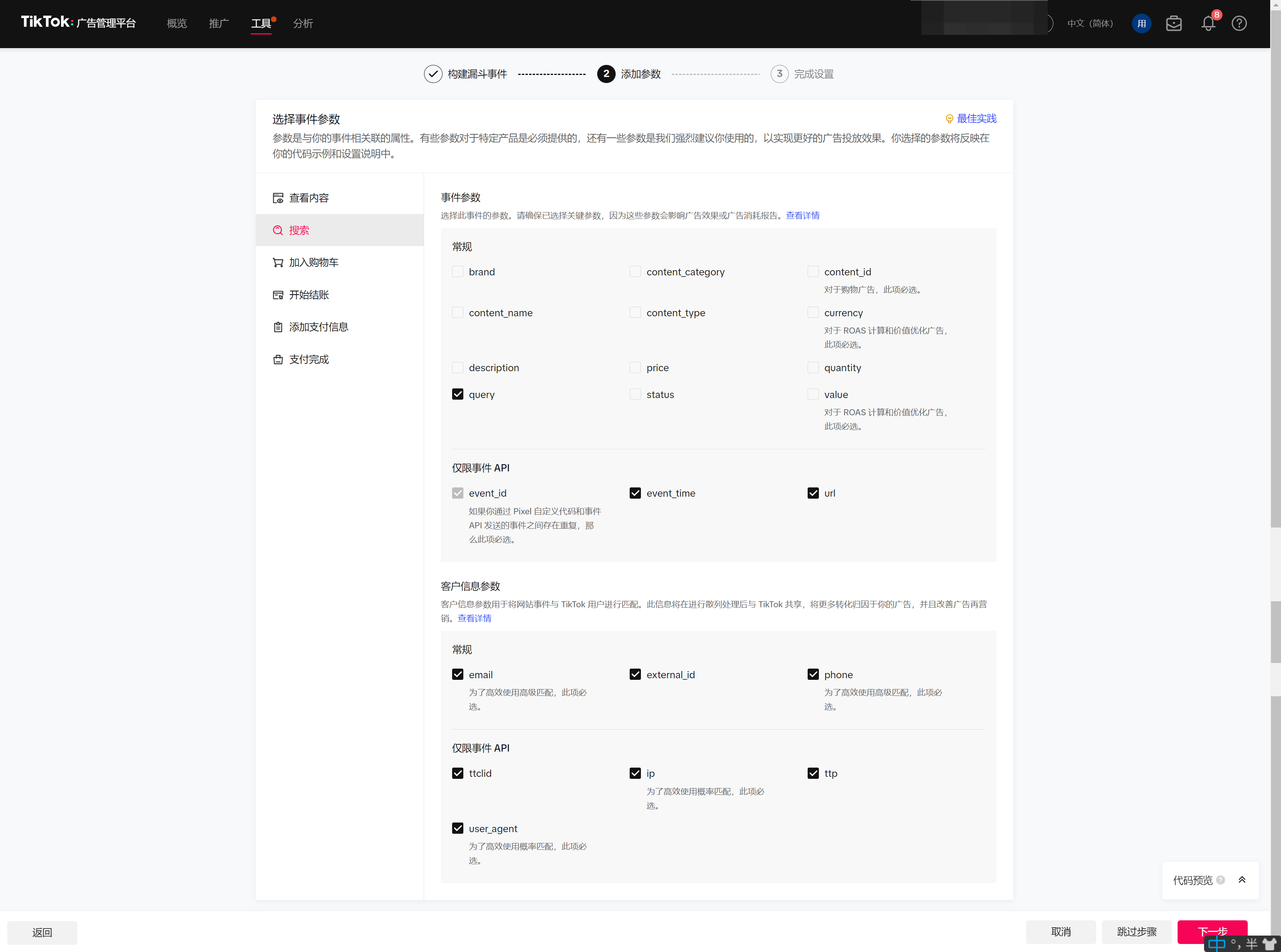This screenshot has height=952, width=1281.
Task: Open the 概览 menu
Action: [177, 24]
